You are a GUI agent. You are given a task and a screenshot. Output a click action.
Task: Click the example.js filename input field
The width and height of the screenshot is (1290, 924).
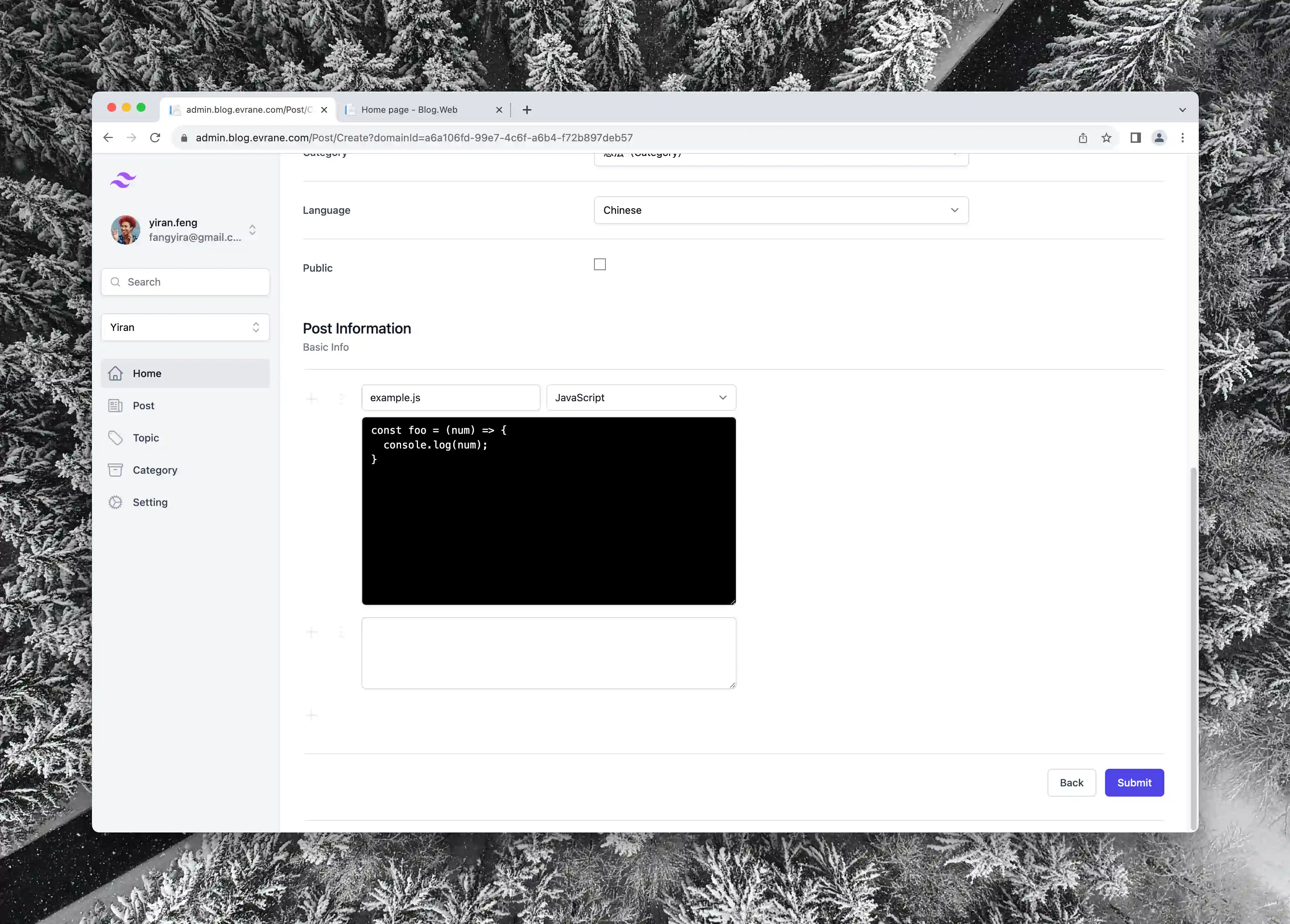point(451,397)
